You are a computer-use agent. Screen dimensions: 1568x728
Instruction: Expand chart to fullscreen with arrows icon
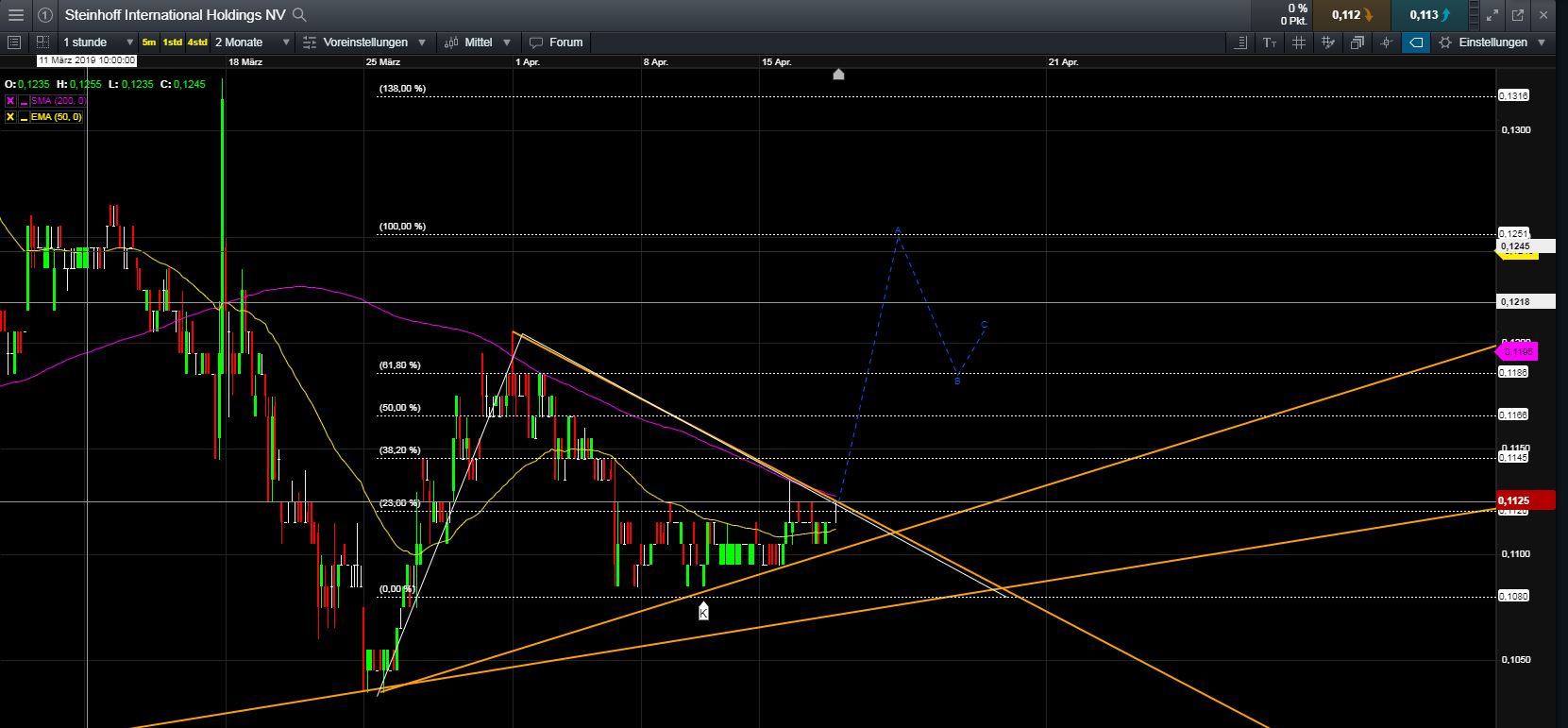[1492, 15]
